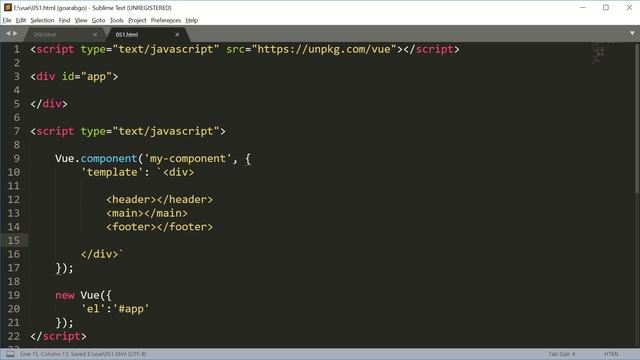
Task: Click the vertical scrollbar thumb
Action: pos(637,118)
